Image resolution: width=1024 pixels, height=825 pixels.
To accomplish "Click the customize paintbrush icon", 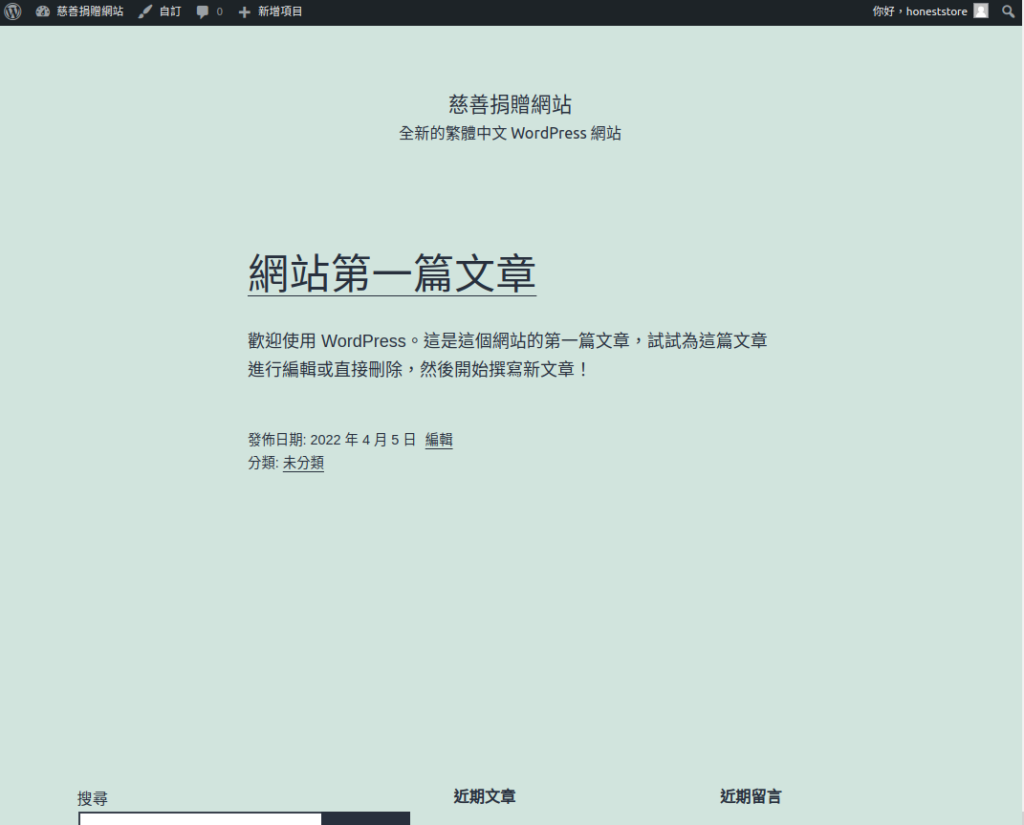I will click(x=146, y=12).
